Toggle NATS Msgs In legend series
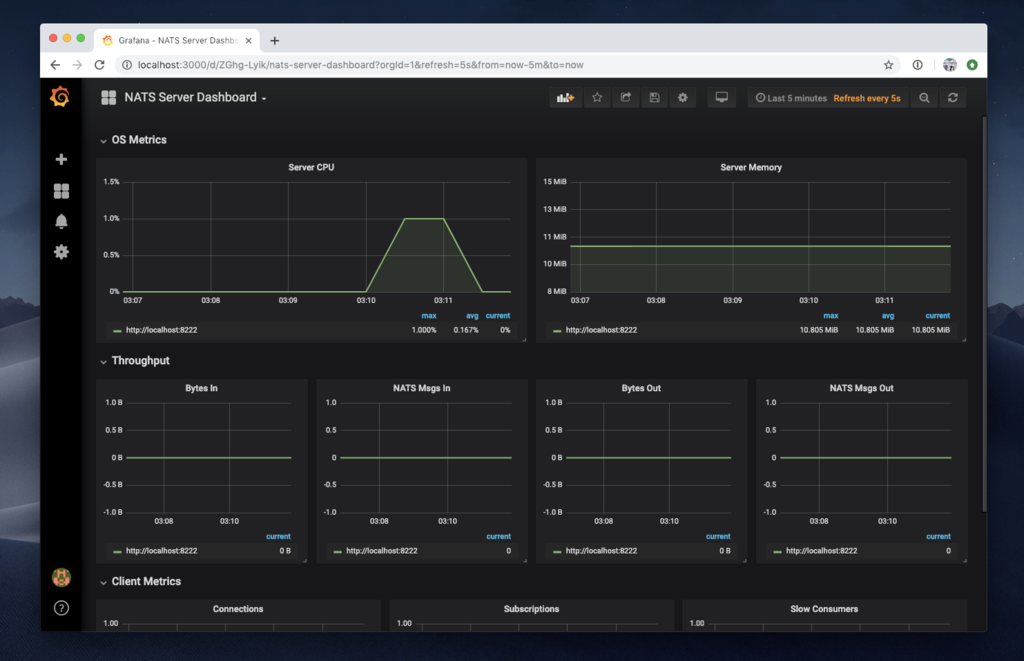 (381, 551)
